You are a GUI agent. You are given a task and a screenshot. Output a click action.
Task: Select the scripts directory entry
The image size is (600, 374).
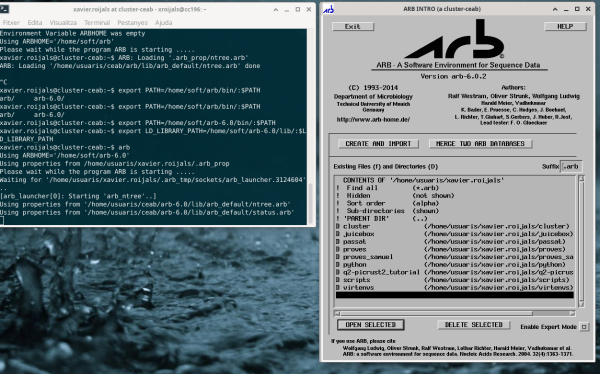click(455, 280)
